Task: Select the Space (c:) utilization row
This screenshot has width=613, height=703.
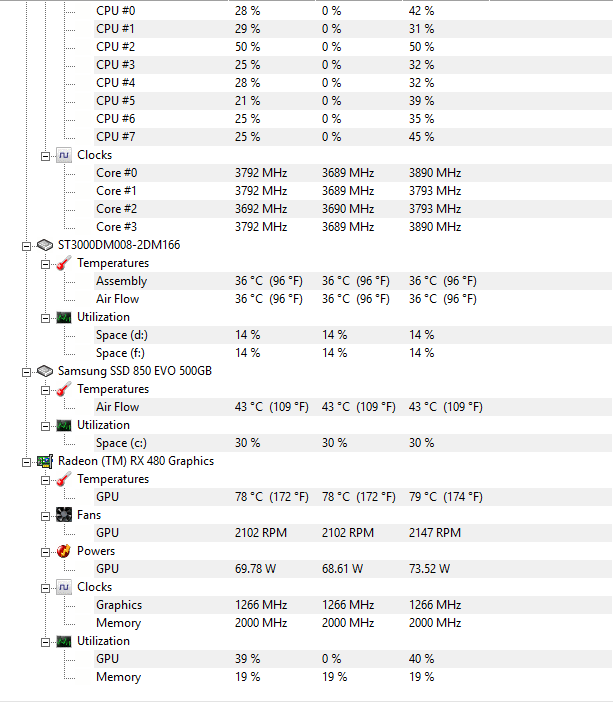Action: tap(353, 443)
